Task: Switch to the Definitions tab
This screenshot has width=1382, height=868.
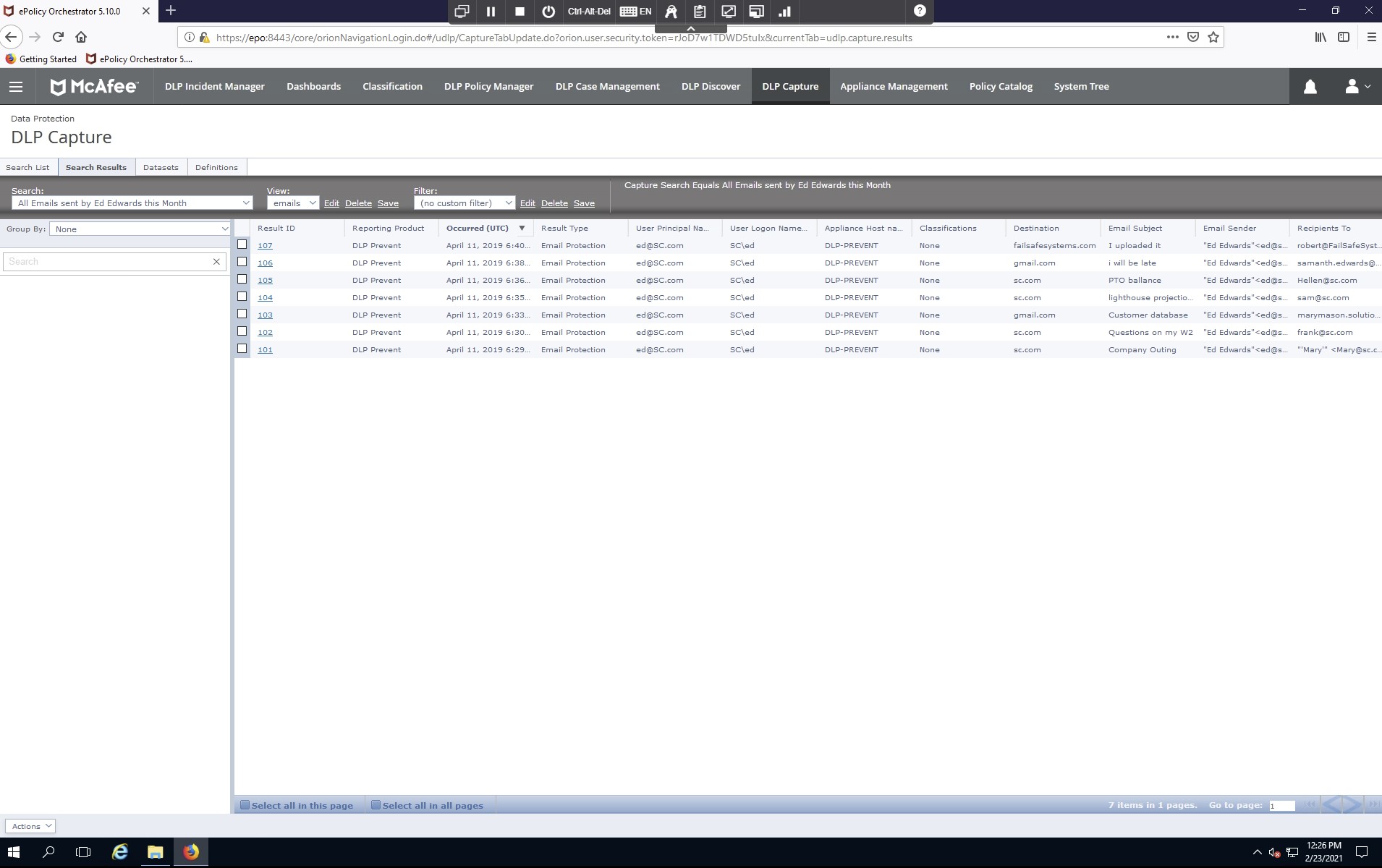Action: pyautogui.click(x=216, y=167)
